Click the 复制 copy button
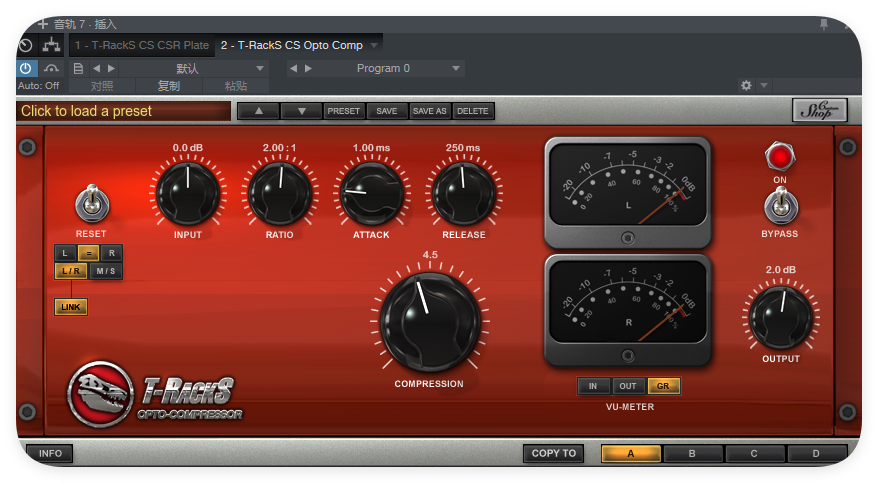878x483 pixels. (169, 86)
